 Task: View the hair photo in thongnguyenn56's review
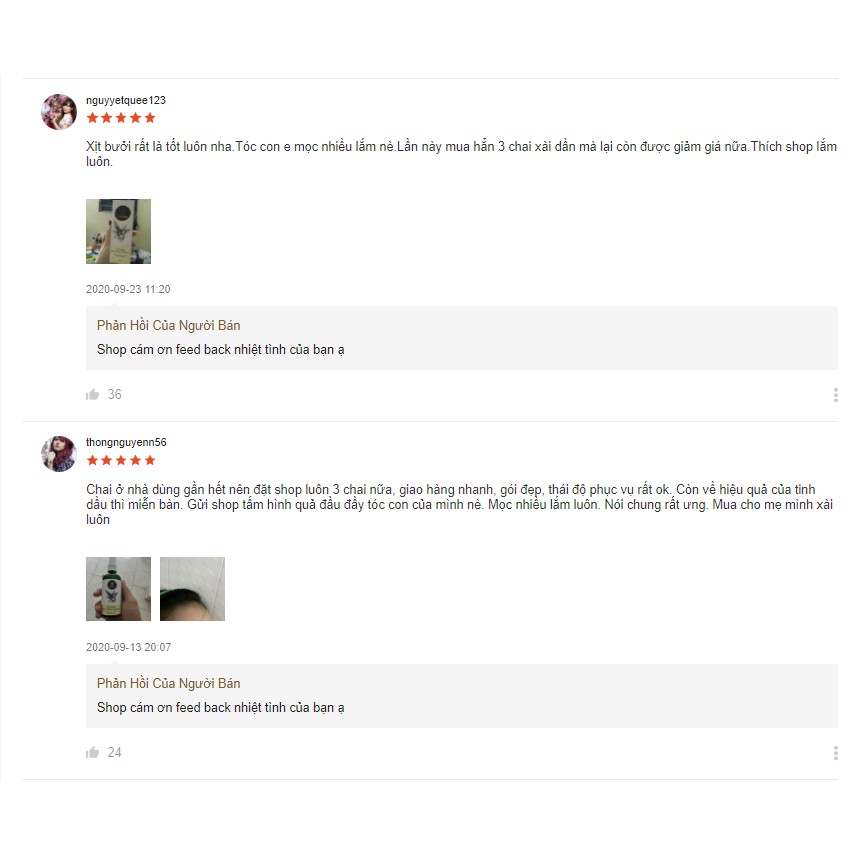[192, 589]
